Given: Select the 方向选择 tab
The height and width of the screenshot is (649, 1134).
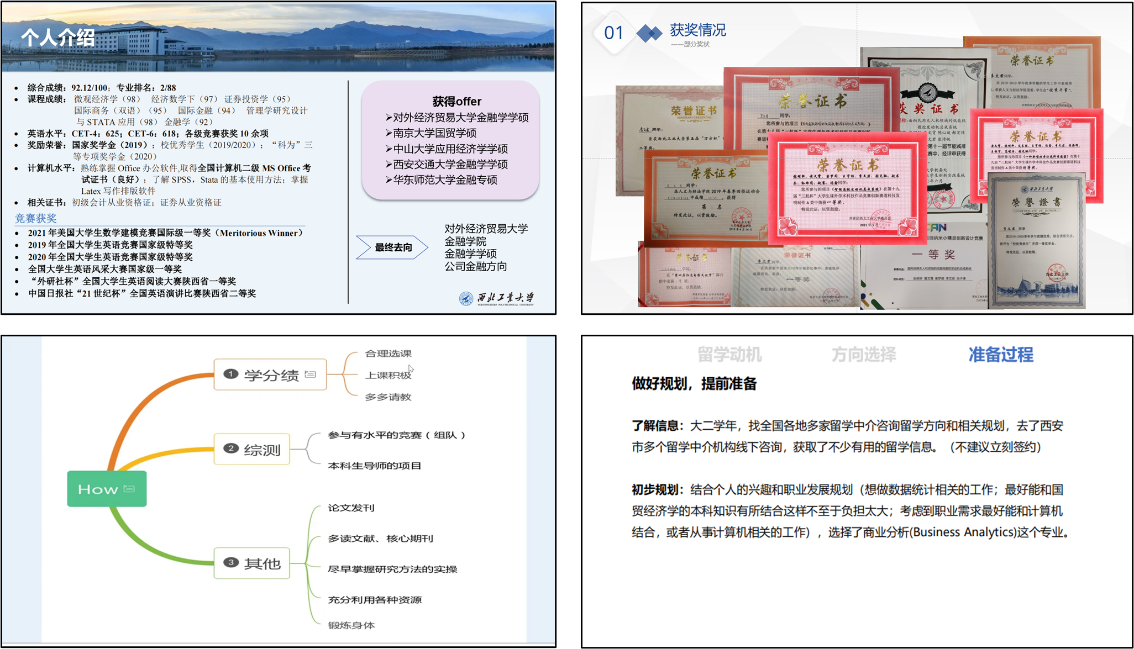Looking at the screenshot, I should click(864, 354).
